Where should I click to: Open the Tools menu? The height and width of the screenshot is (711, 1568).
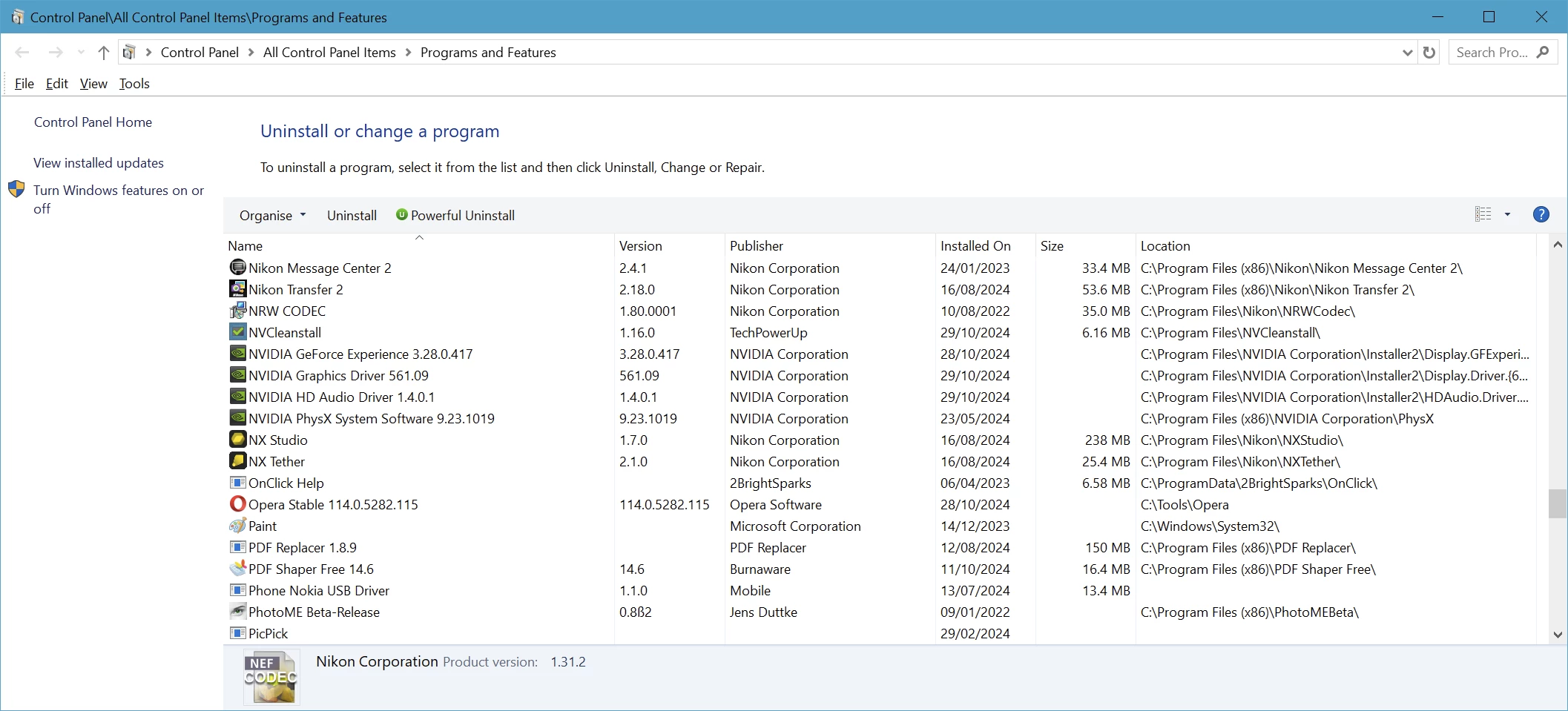134,84
